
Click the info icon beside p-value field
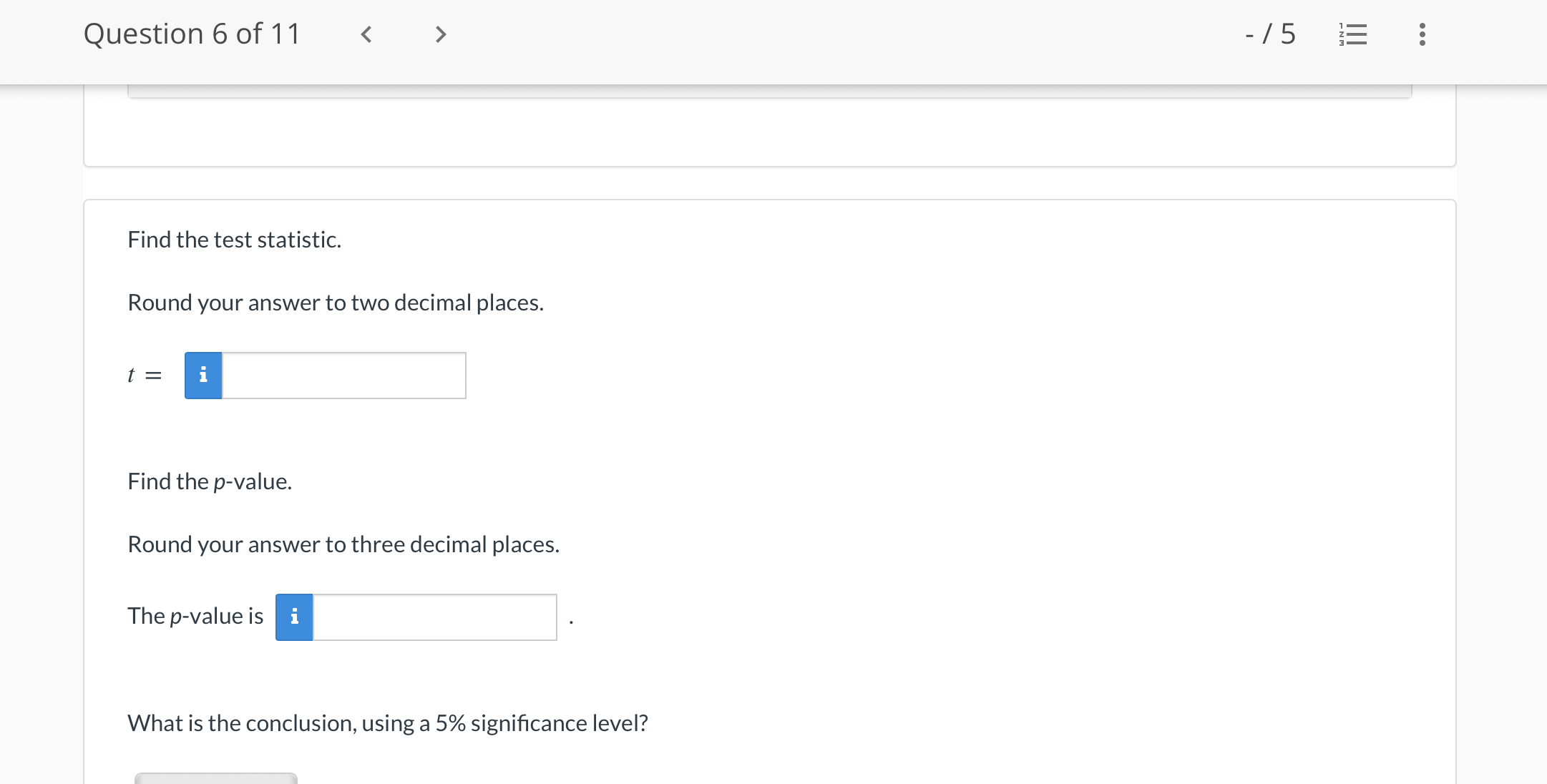[x=294, y=617]
